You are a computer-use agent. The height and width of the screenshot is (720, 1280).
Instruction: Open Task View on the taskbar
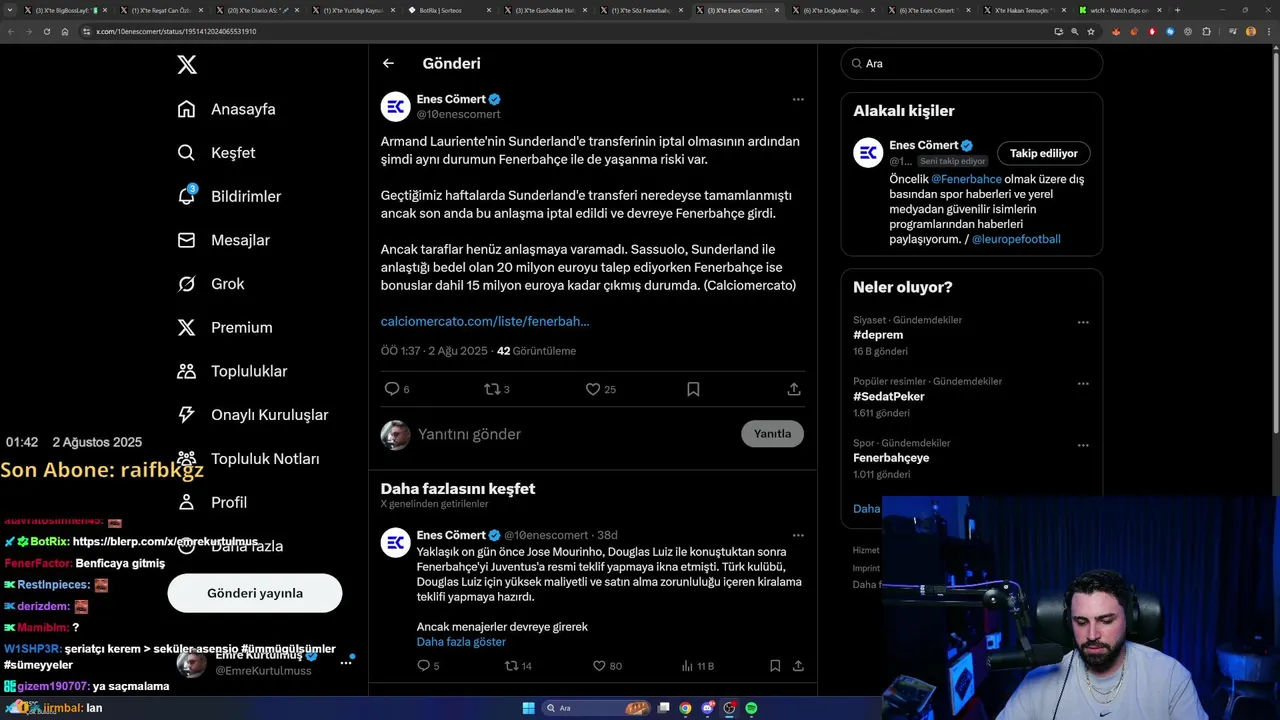pos(663,708)
